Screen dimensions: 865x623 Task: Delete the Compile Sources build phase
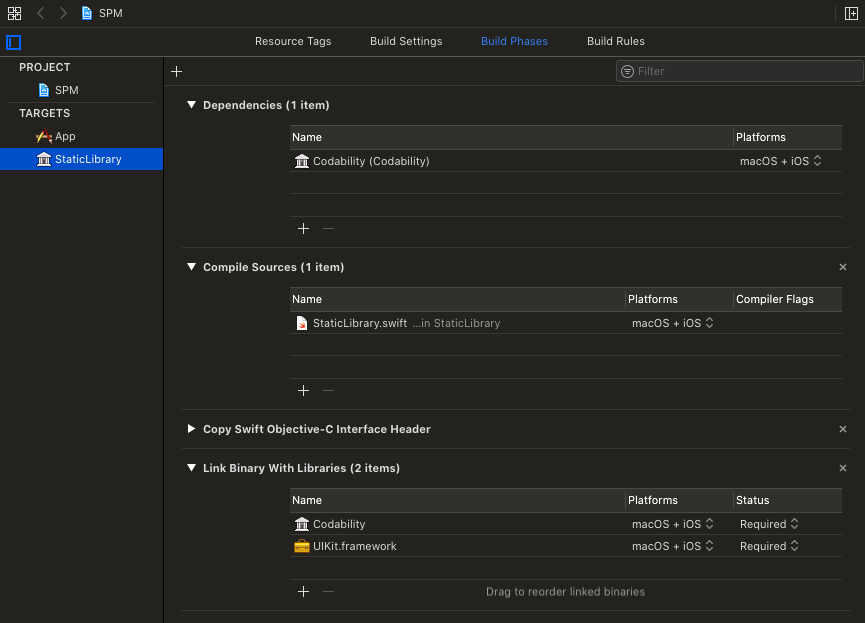point(843,267)
